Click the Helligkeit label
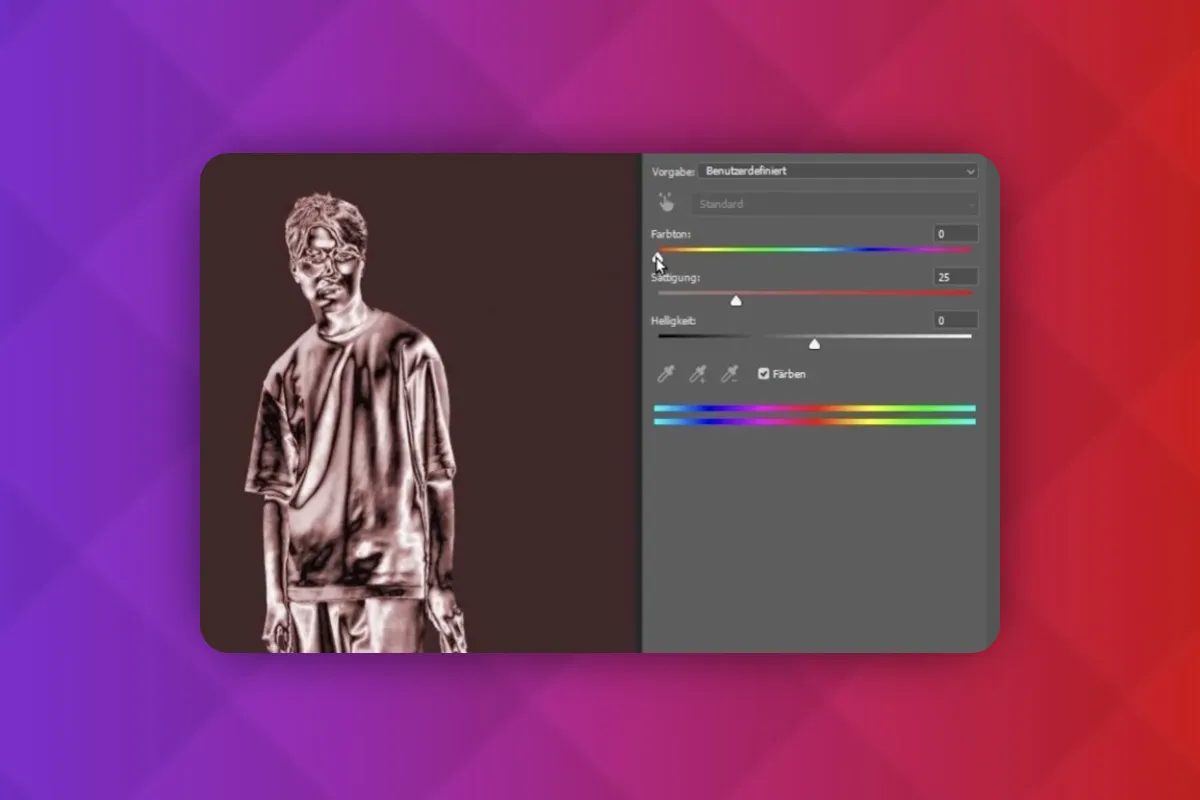 pyautogui.click(x=674, y=321)
